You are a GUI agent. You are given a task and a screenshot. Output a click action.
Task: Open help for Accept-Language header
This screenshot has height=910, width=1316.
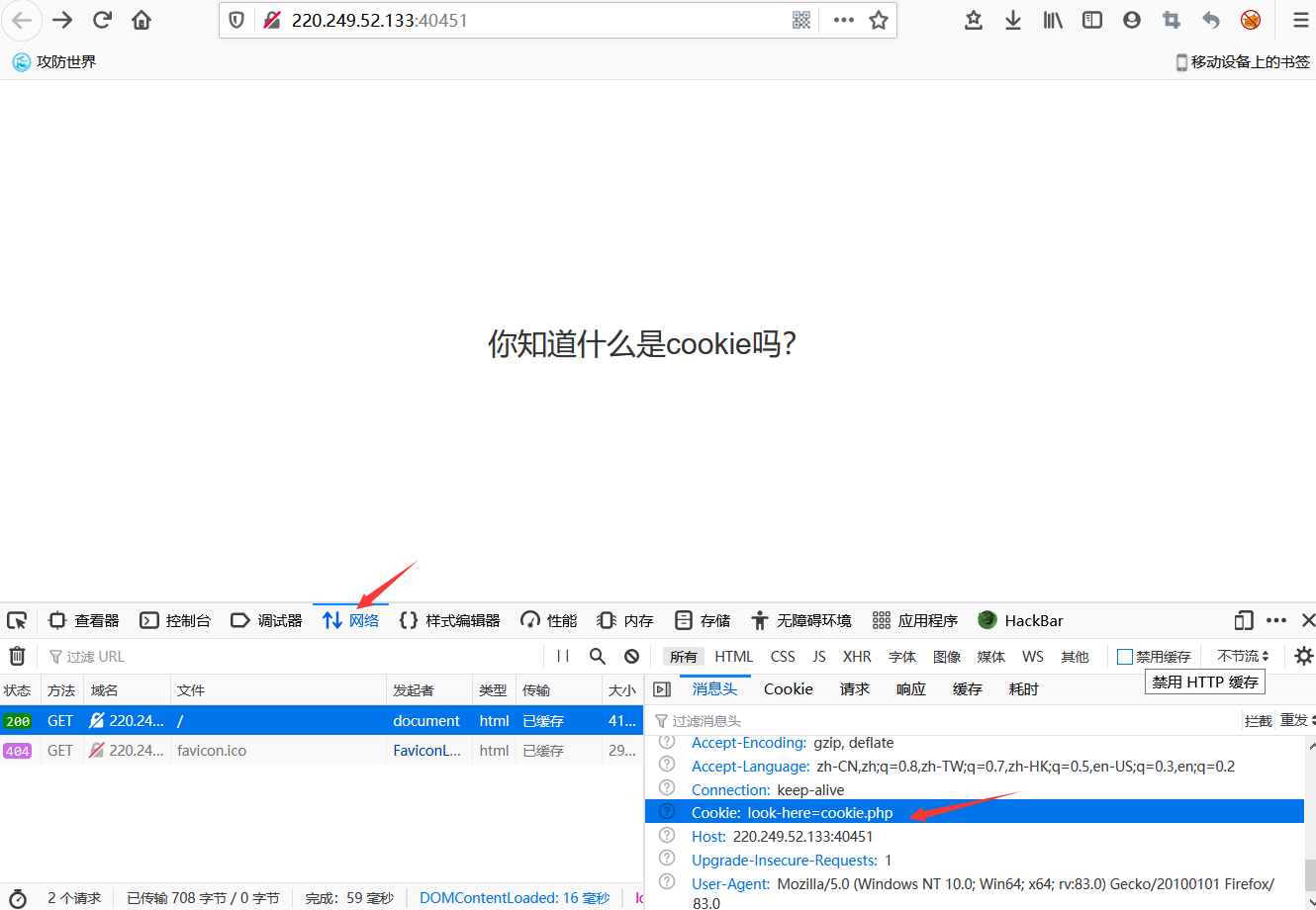click(667, 765)
